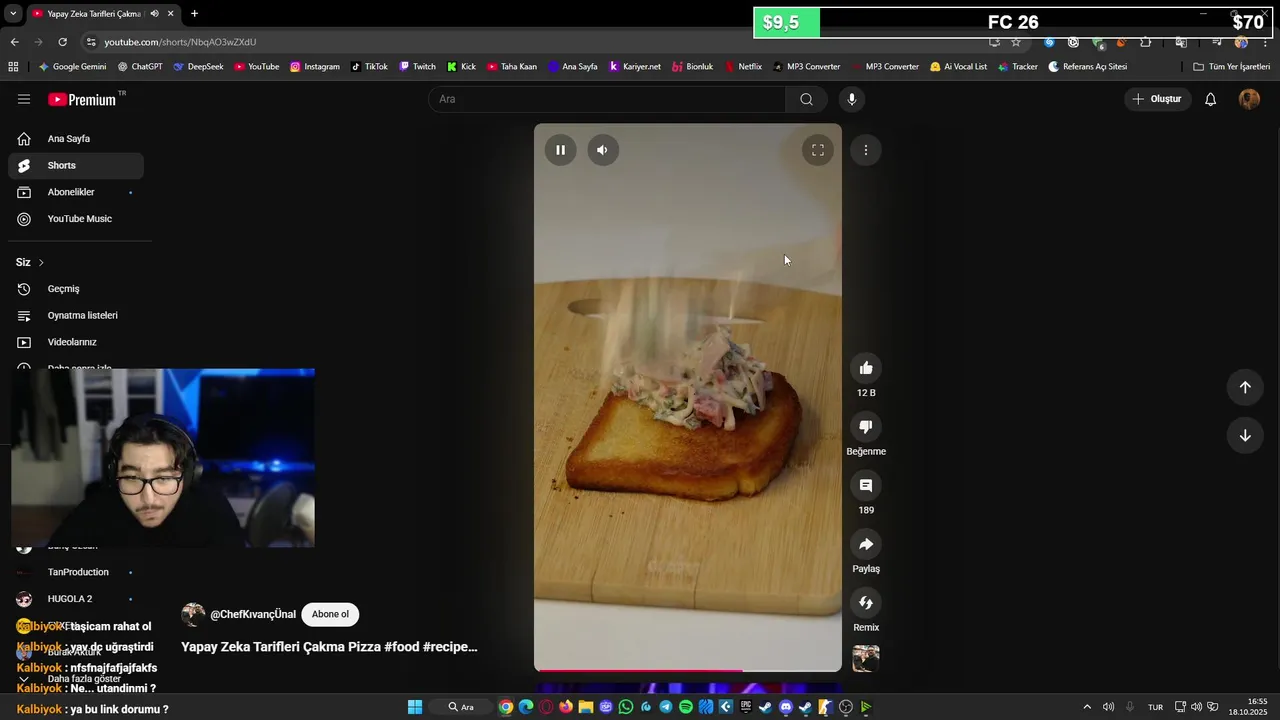Open Google Gemini bookmark
1280x720 pixels.
coord(72,67)
